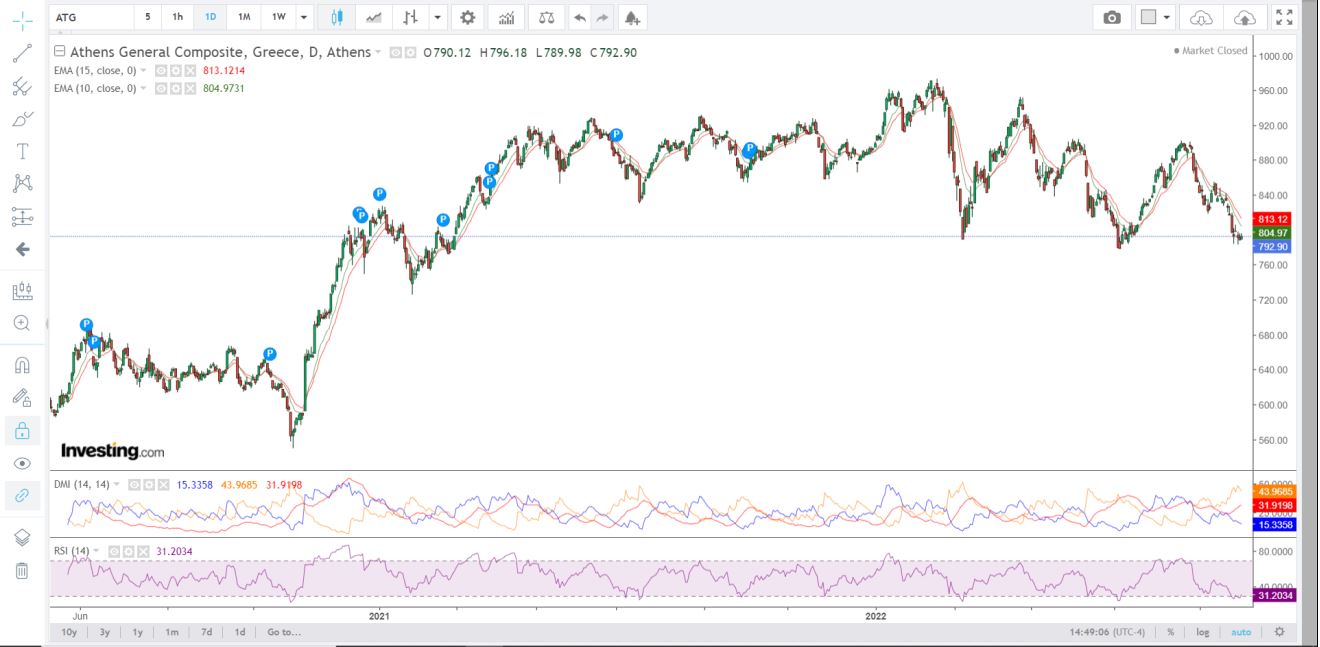Click the Go to... button
The image size is (1320, 647).
[284, 632]
